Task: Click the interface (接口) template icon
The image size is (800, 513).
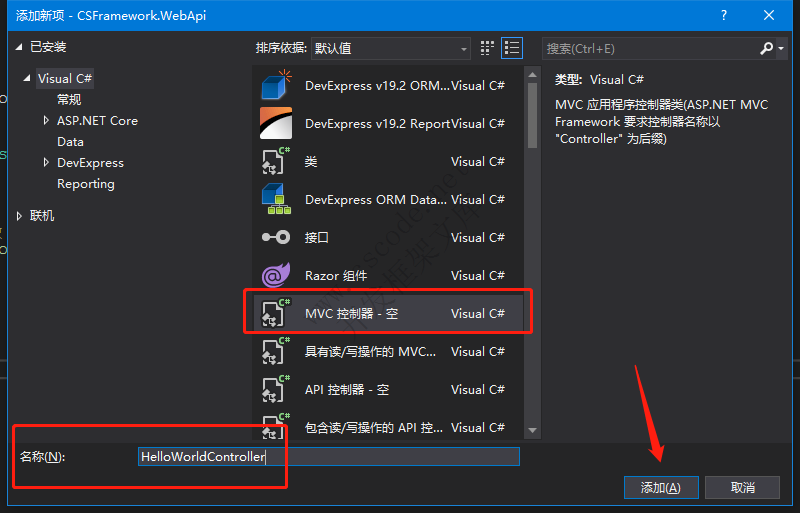Action: 276,237
